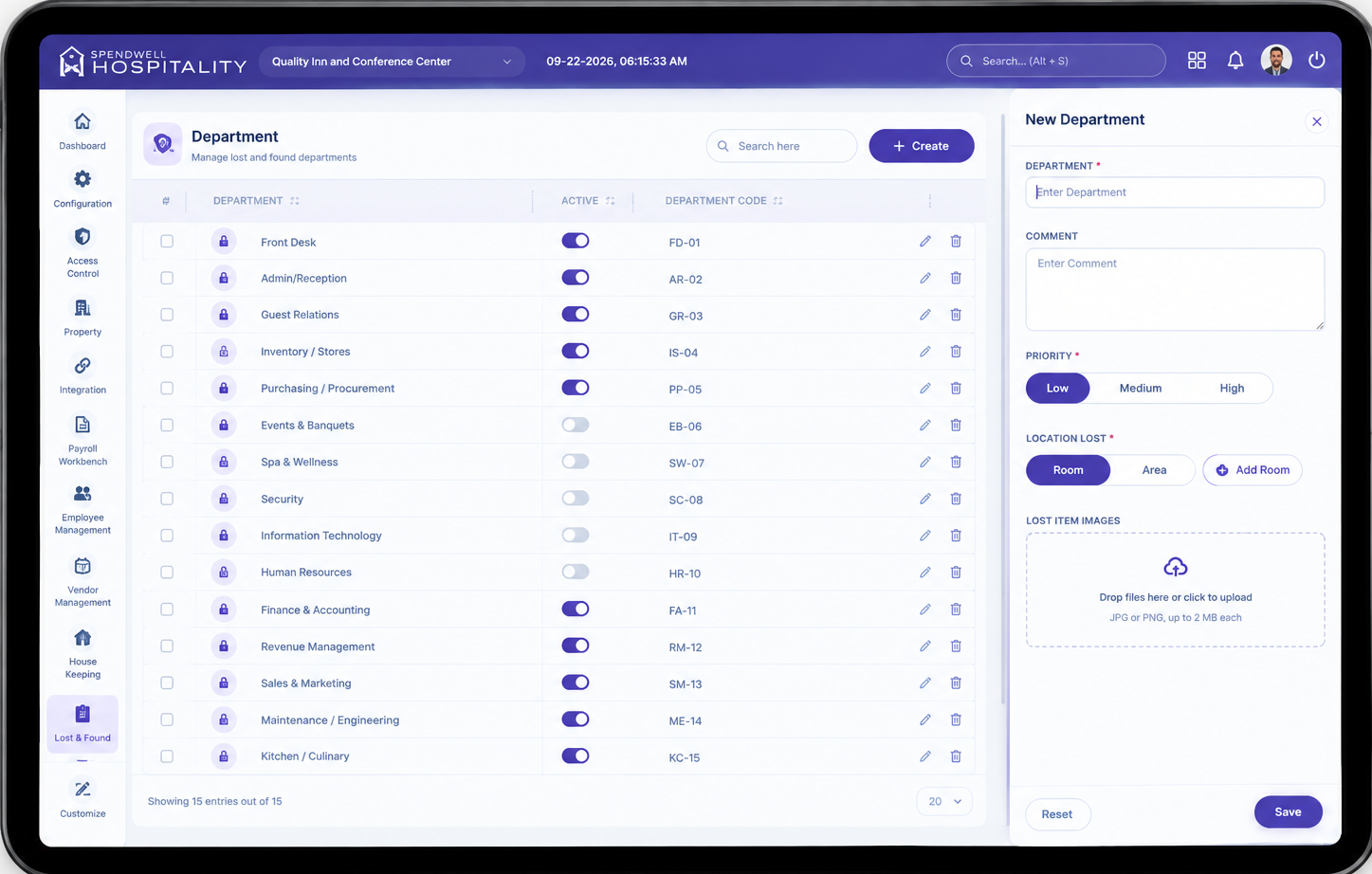
Task: Disable the Front Desk active toggle
Action: tap(576, 241)
